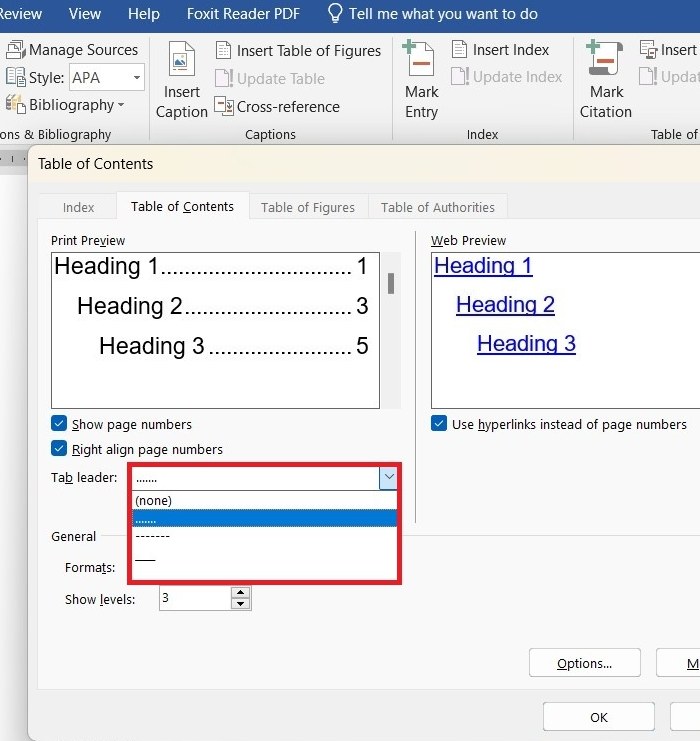Screen dimensions: 700x741
Task: Click Heading 1 line in Print Preview
Action: pyautogui.click(x=211, y=266)
